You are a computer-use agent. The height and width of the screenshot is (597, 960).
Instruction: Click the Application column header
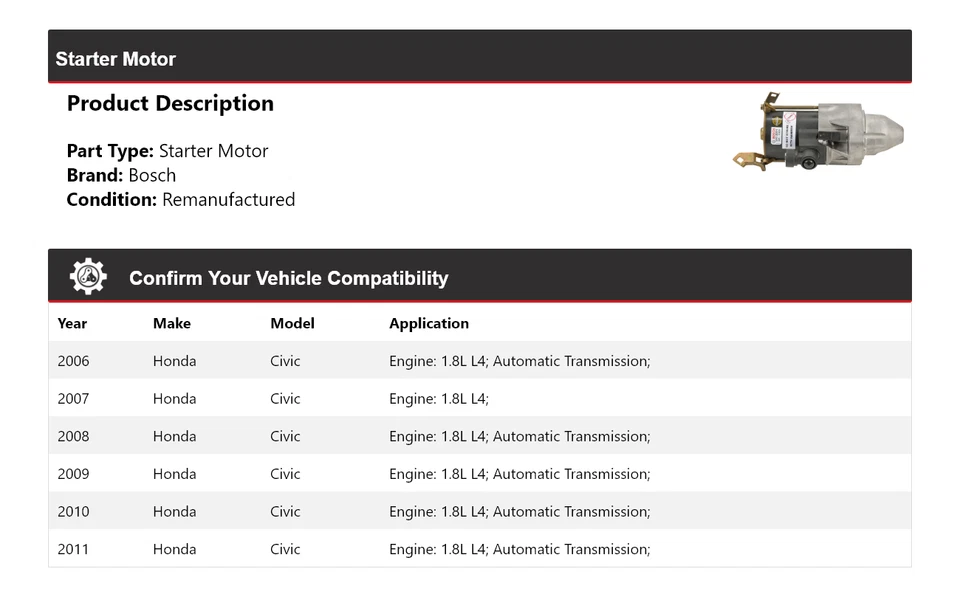[x=428, y=323]
